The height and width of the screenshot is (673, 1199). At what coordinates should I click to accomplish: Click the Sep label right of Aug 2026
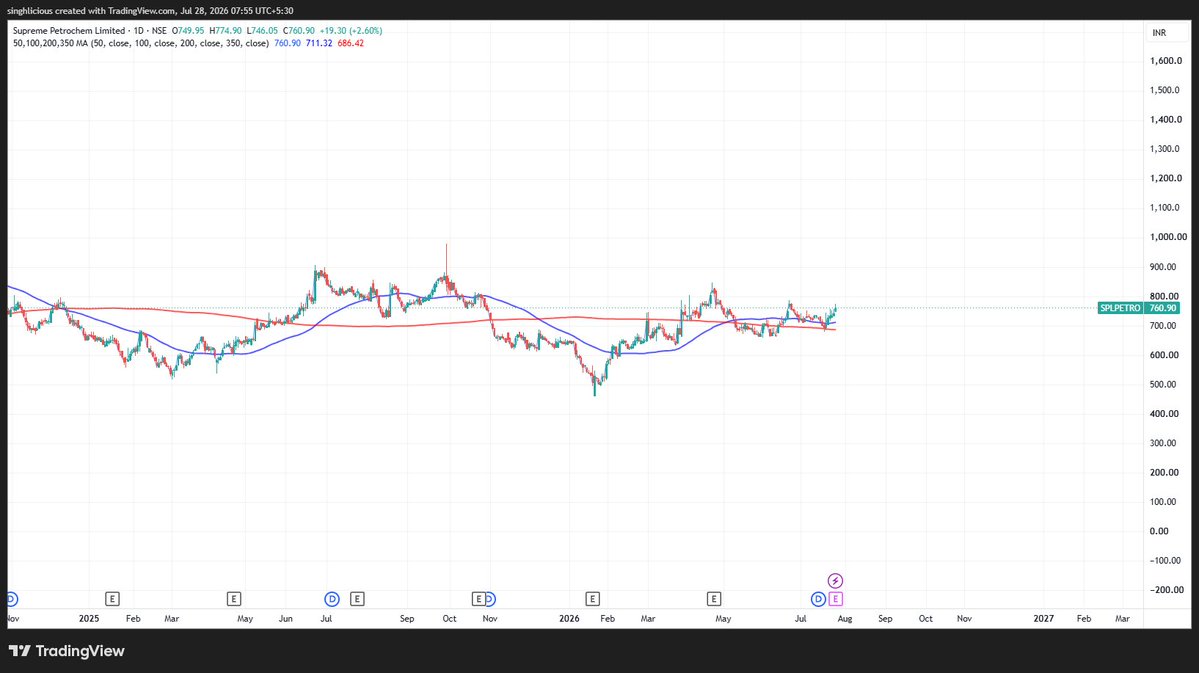click(x=885, y=619)
